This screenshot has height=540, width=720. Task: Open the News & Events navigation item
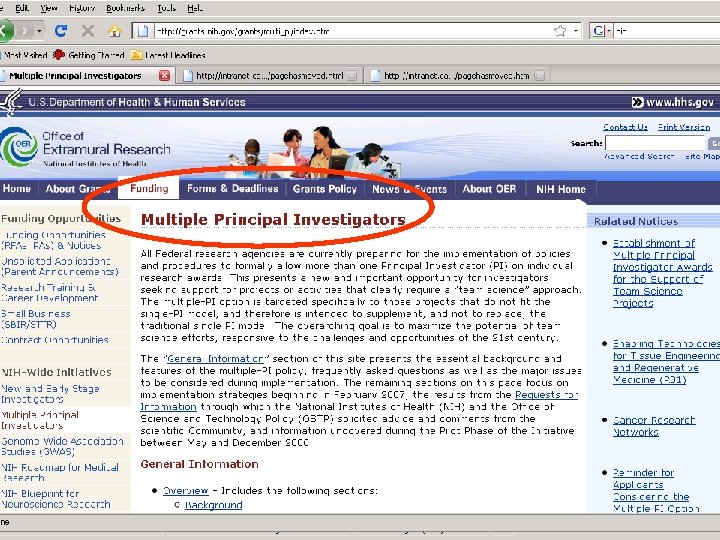[409, 189]
